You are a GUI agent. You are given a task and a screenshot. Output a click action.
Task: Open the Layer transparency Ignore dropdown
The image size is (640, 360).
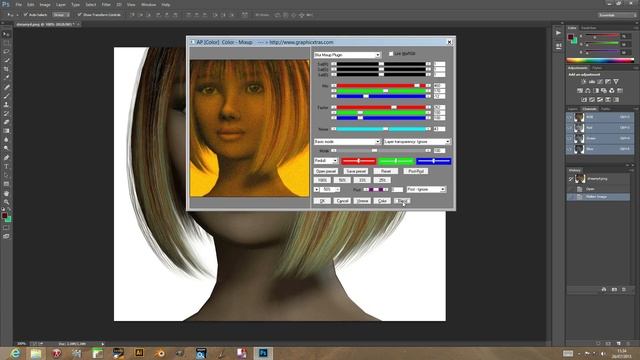417,142
